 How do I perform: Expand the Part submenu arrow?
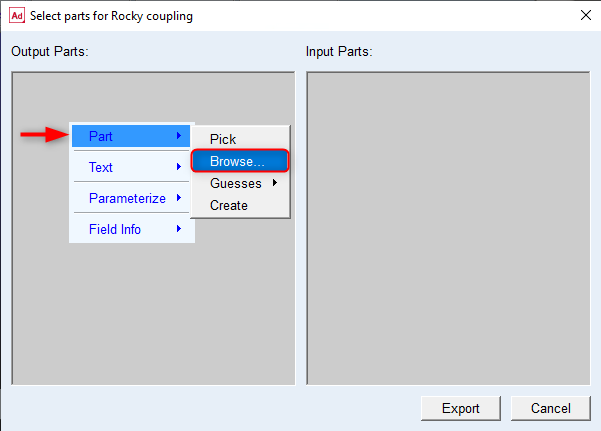pyautogui.click(x=179, y=136)
